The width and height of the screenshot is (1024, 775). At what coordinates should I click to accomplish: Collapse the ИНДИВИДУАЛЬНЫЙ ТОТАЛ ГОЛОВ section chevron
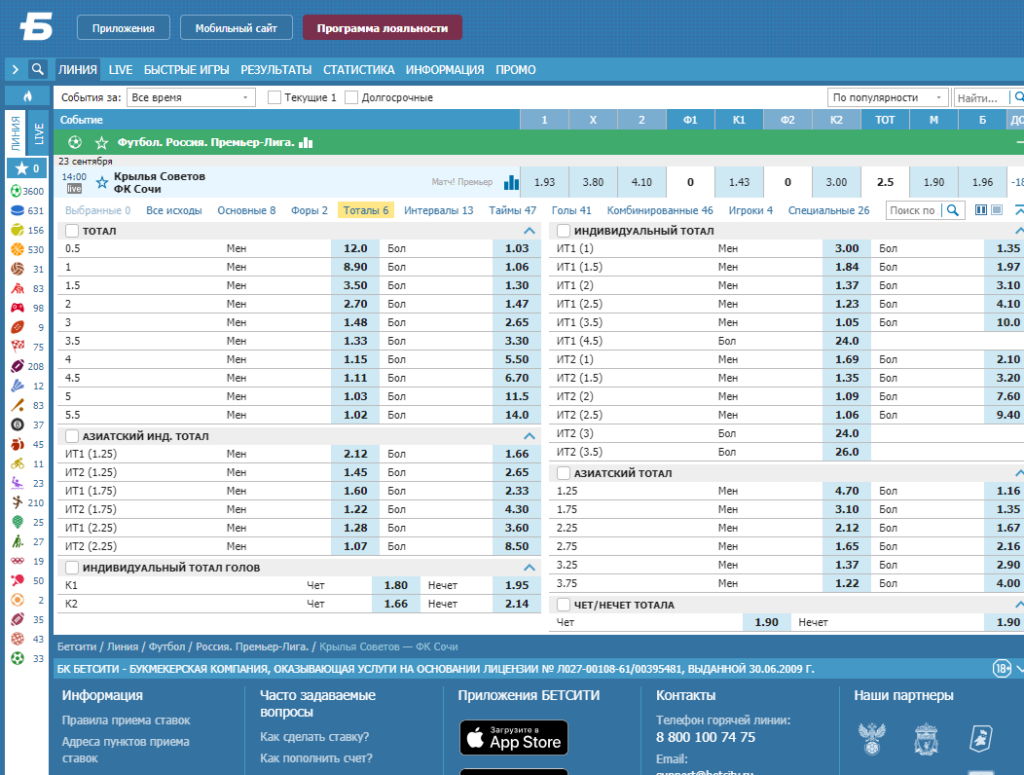click(530, 567)
